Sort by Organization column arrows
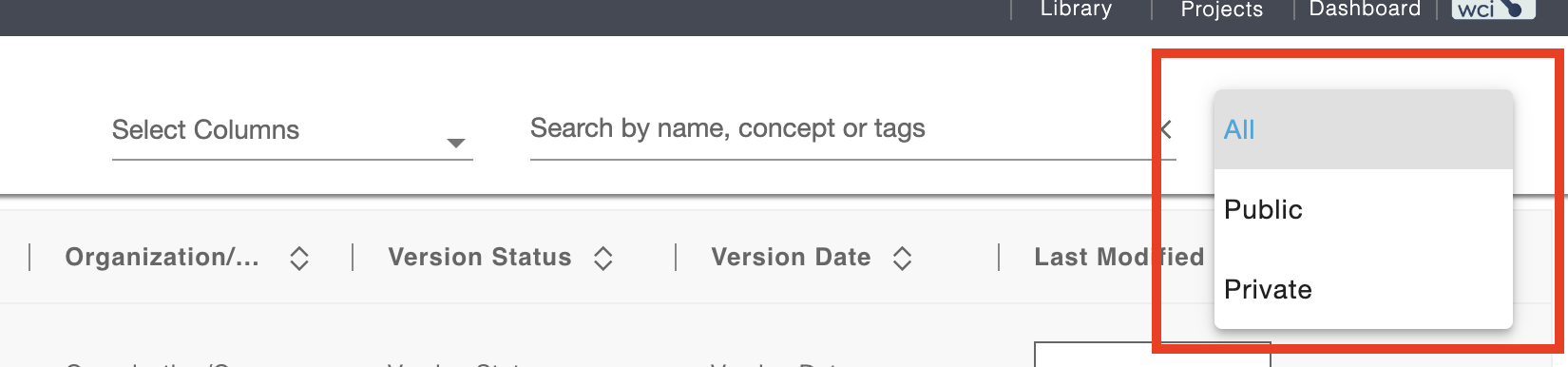The image size is (1568, 367). pos(299,258)
